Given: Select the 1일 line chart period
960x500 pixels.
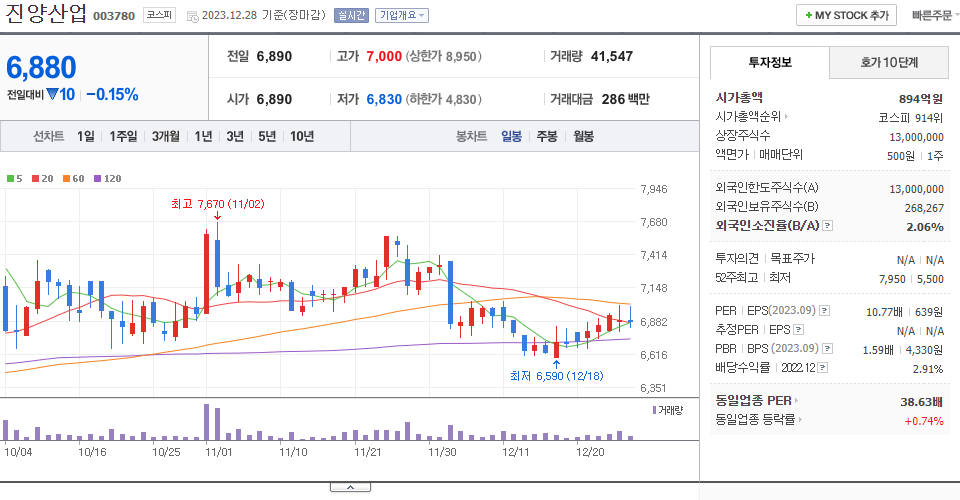Looking at the screenshot, I should click(86, 136).
